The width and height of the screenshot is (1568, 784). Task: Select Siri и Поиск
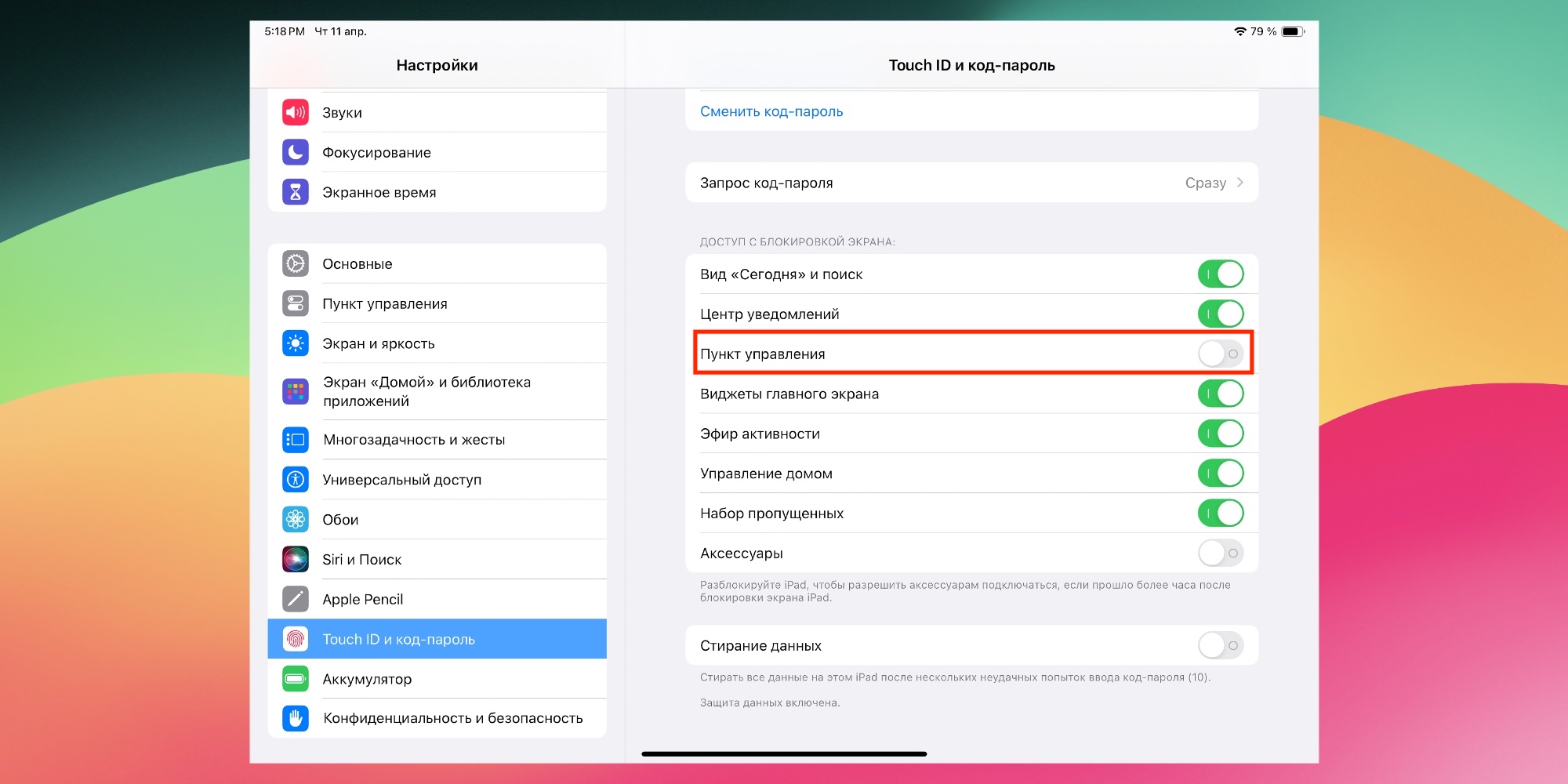pyautogui.click(x=437, y=559)
